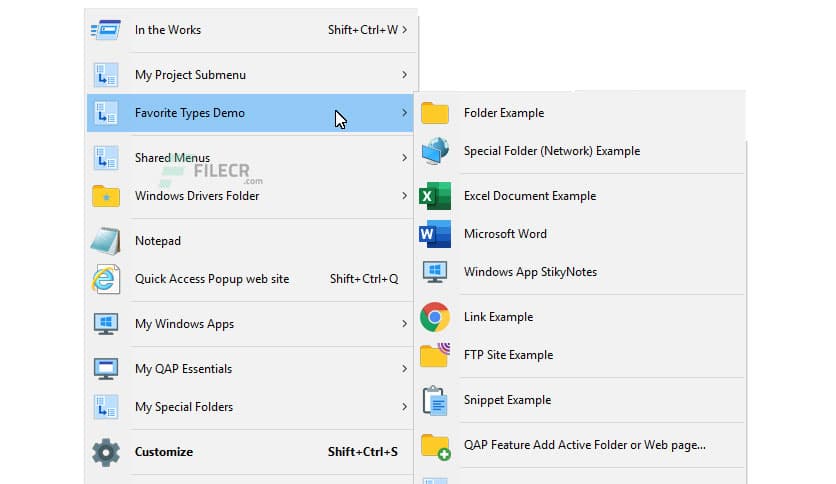Expand the My Special Folders arrow
The image size is (836, 484).
(405, 407)
